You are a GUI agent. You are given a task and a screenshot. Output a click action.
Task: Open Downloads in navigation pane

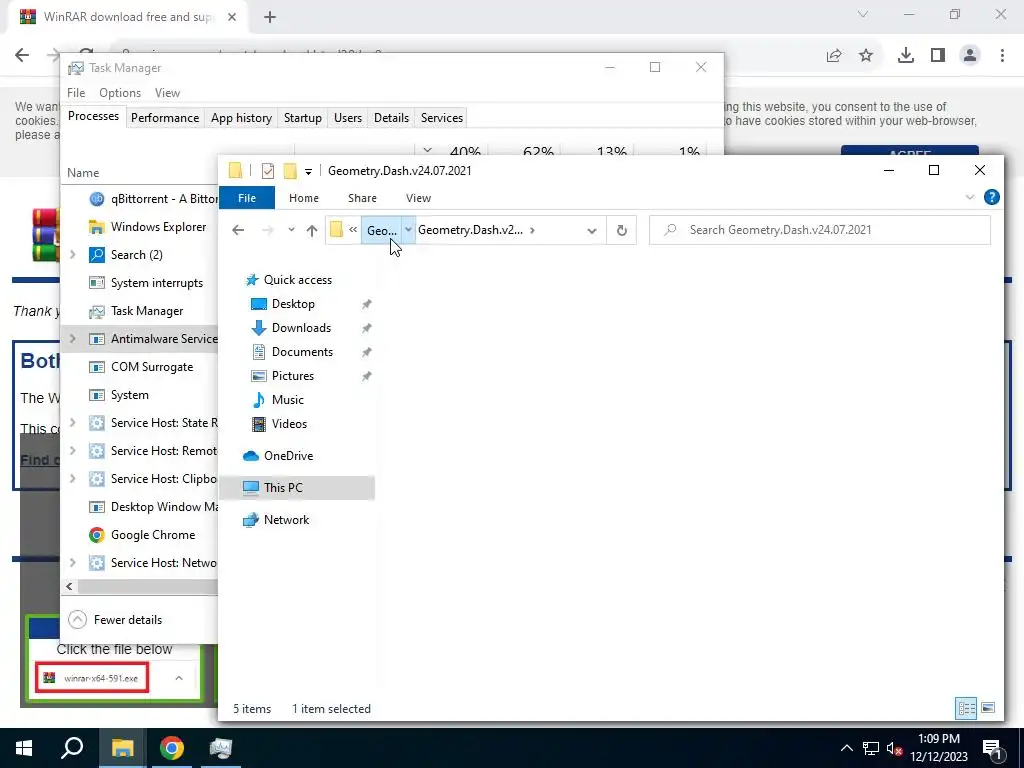(301, 328)
